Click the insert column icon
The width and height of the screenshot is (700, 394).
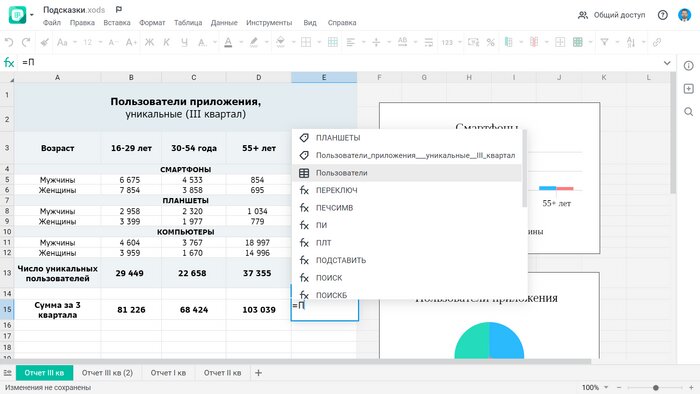[x=508, y=42]
